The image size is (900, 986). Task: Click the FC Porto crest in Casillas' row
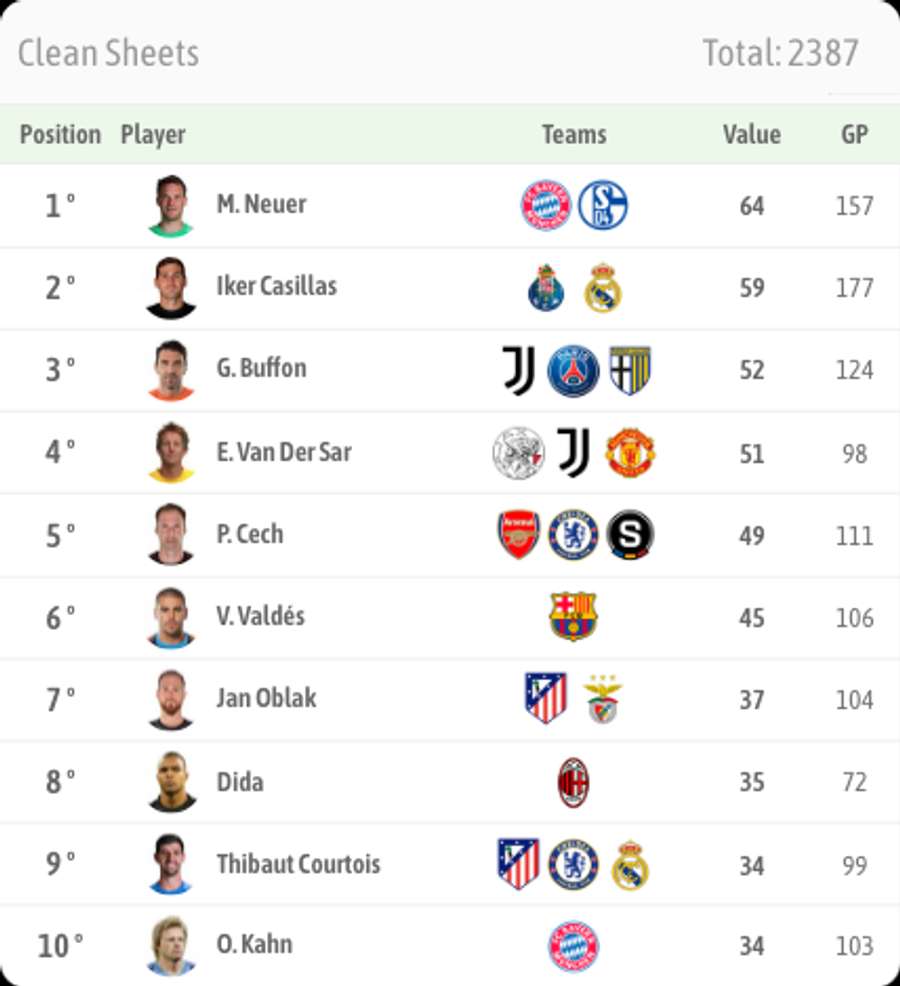click(546, 286)
